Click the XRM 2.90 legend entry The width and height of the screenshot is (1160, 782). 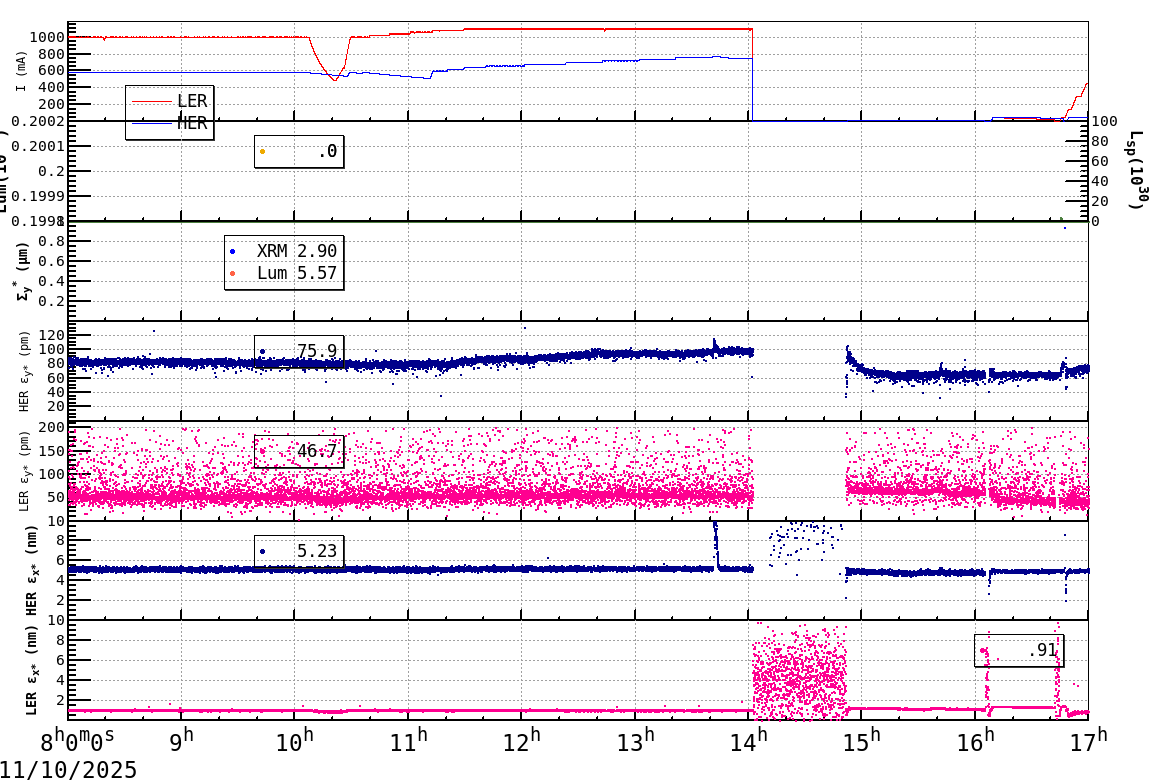(297, 251)
